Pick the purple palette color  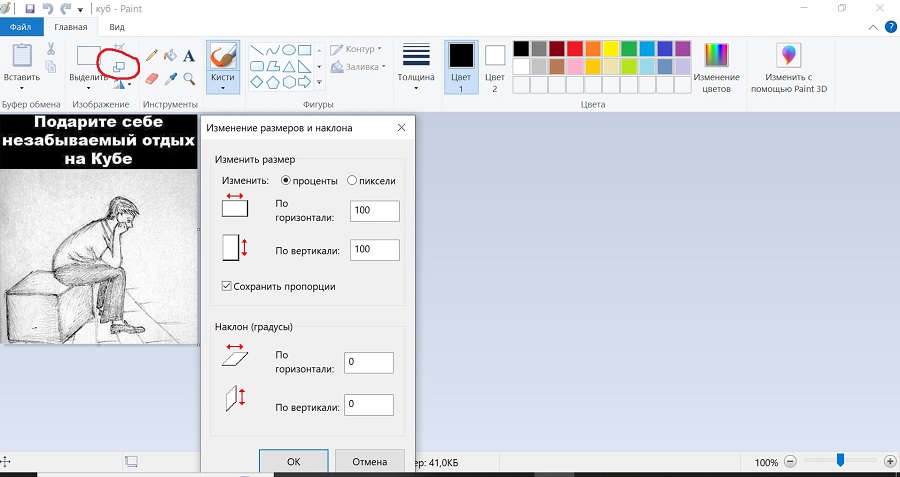pyautogui.click(x=683, y=48)
